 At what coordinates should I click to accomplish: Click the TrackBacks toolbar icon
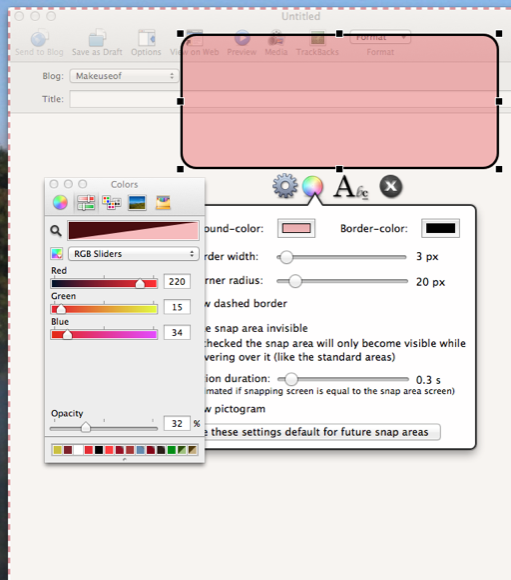[x=317, y=43]
